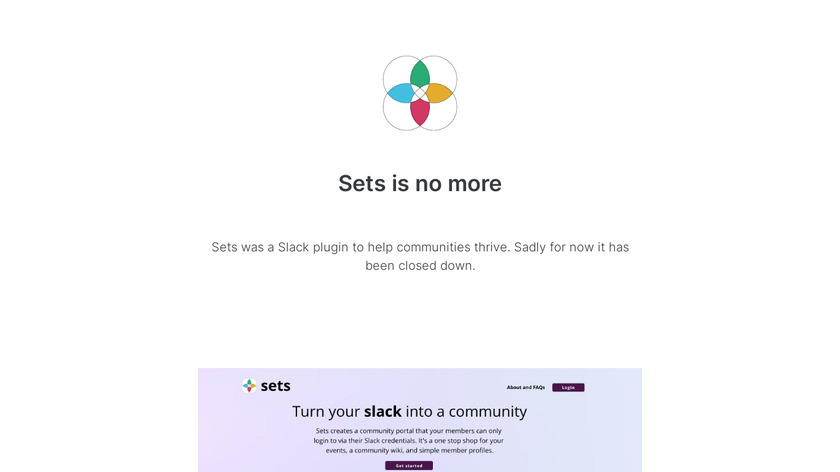The width and height of the screenshot is (840, 472).
Task: Click the small multicolor logo beside the sets wordmark
Action: point(249,386)
